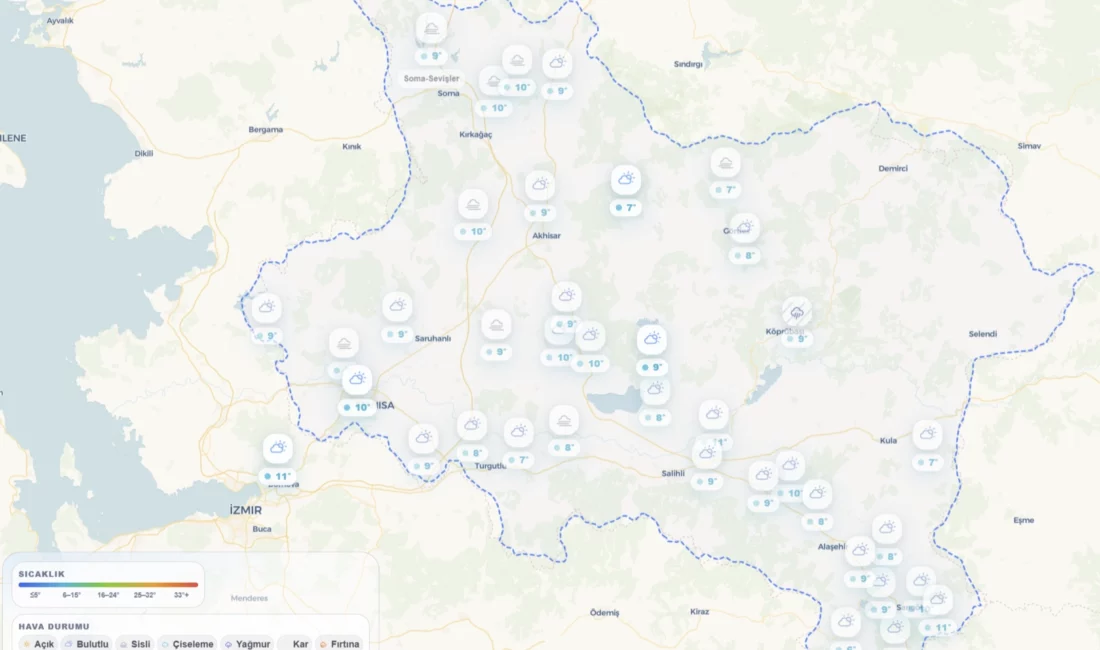Open the partly cloudy icon above Manisa
The image size is (1100, 650).
click(x=357, y=379)
